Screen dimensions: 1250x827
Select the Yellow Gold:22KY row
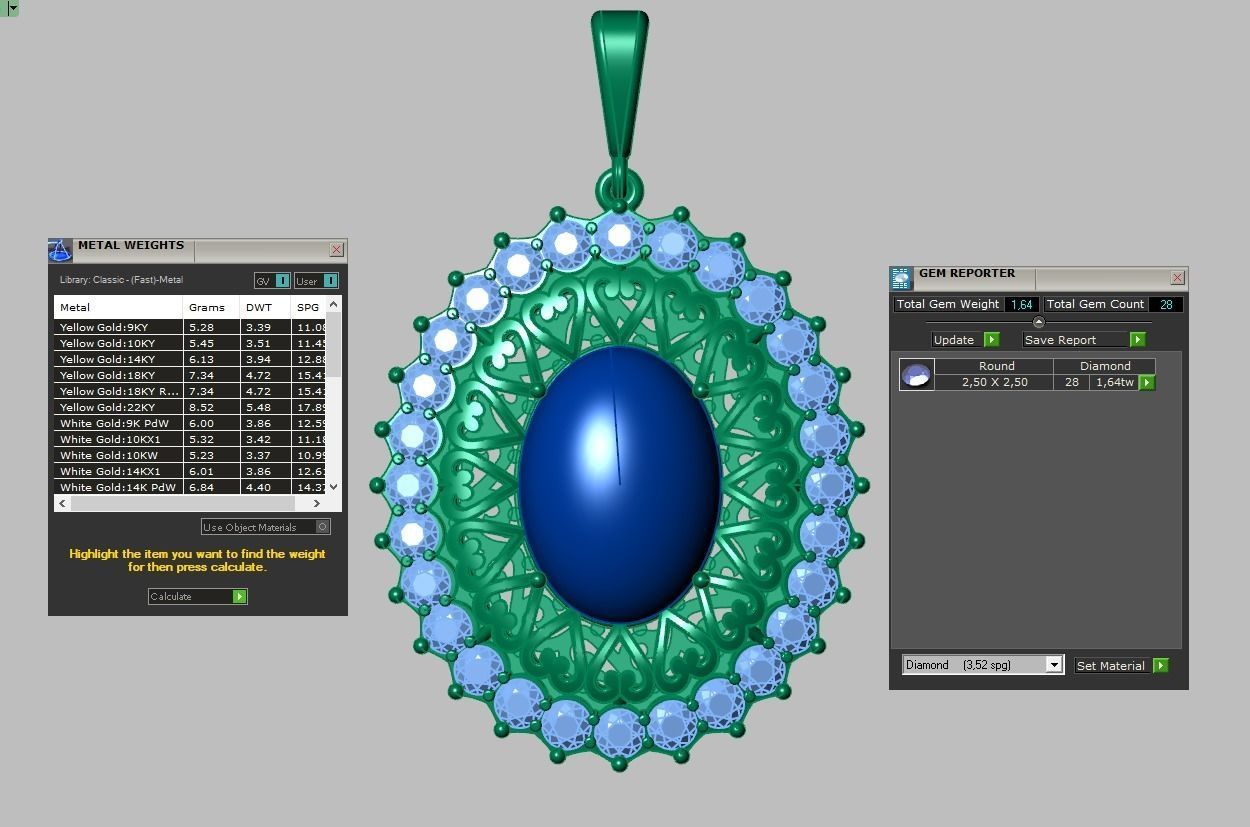click(190, 407)
